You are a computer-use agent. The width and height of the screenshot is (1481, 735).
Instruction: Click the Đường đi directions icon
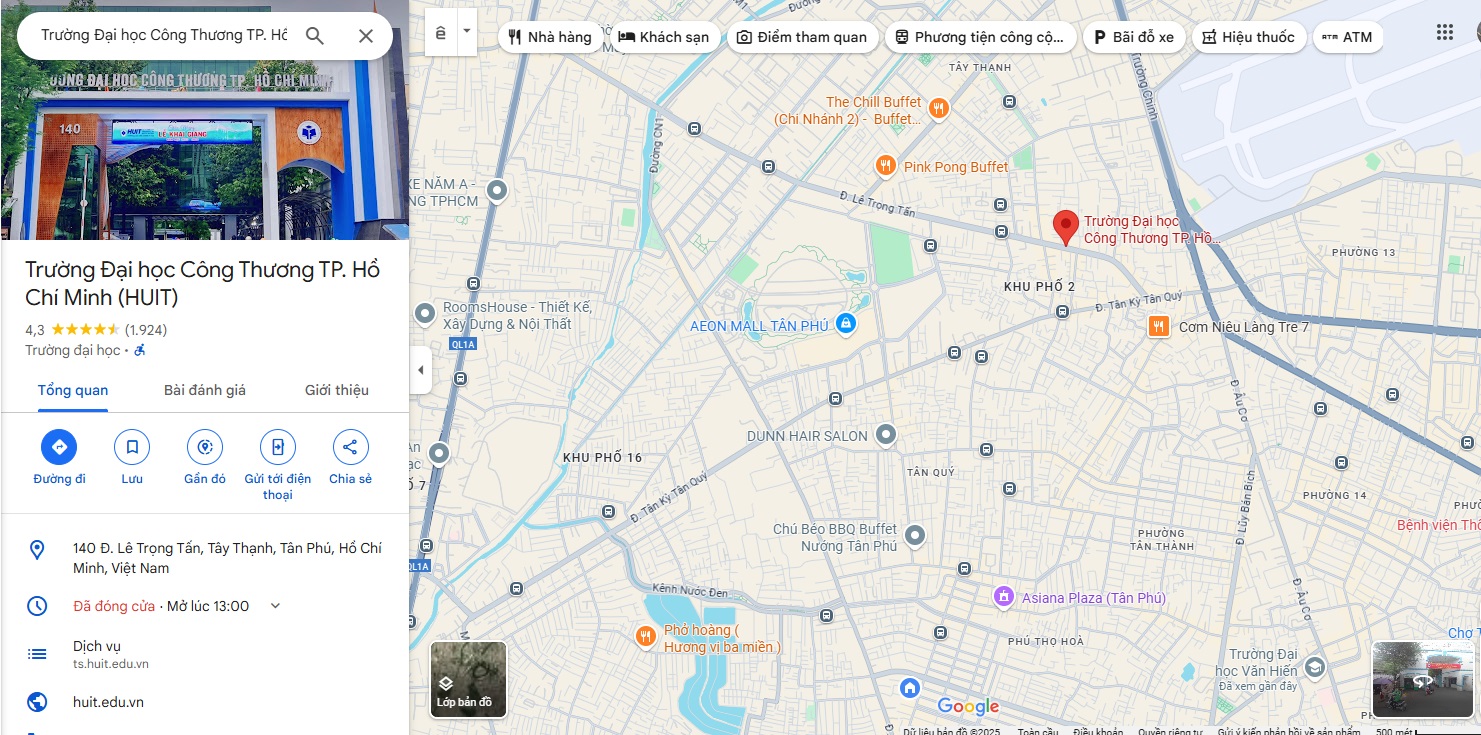pyautogui.click(x=59, y=447)
